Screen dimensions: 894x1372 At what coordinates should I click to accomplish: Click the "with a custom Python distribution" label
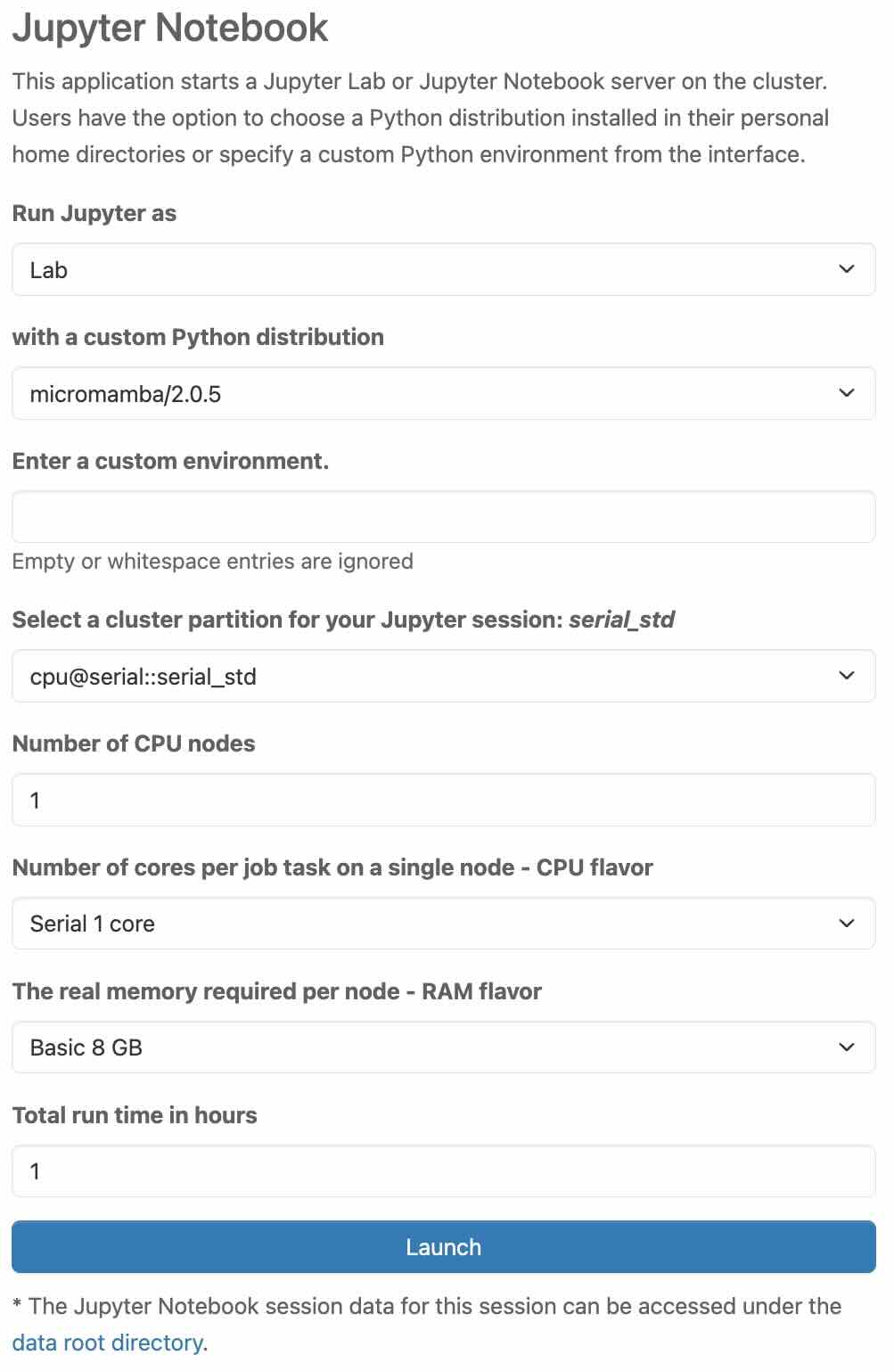198,337
